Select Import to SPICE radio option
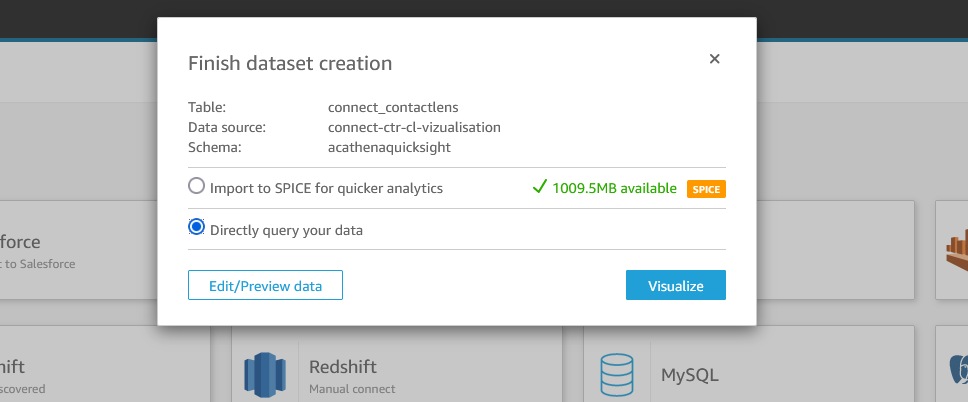Image resolution: width=968 pixels, height=402 pixels. (197, 186)
